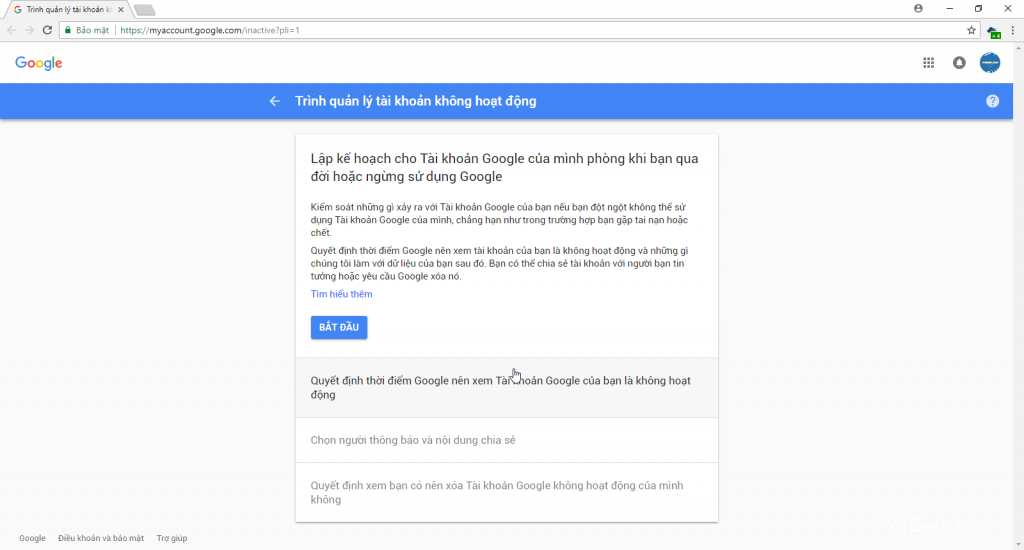Show Google notifications bell
1024x550 pixels.
coord(959,63)
